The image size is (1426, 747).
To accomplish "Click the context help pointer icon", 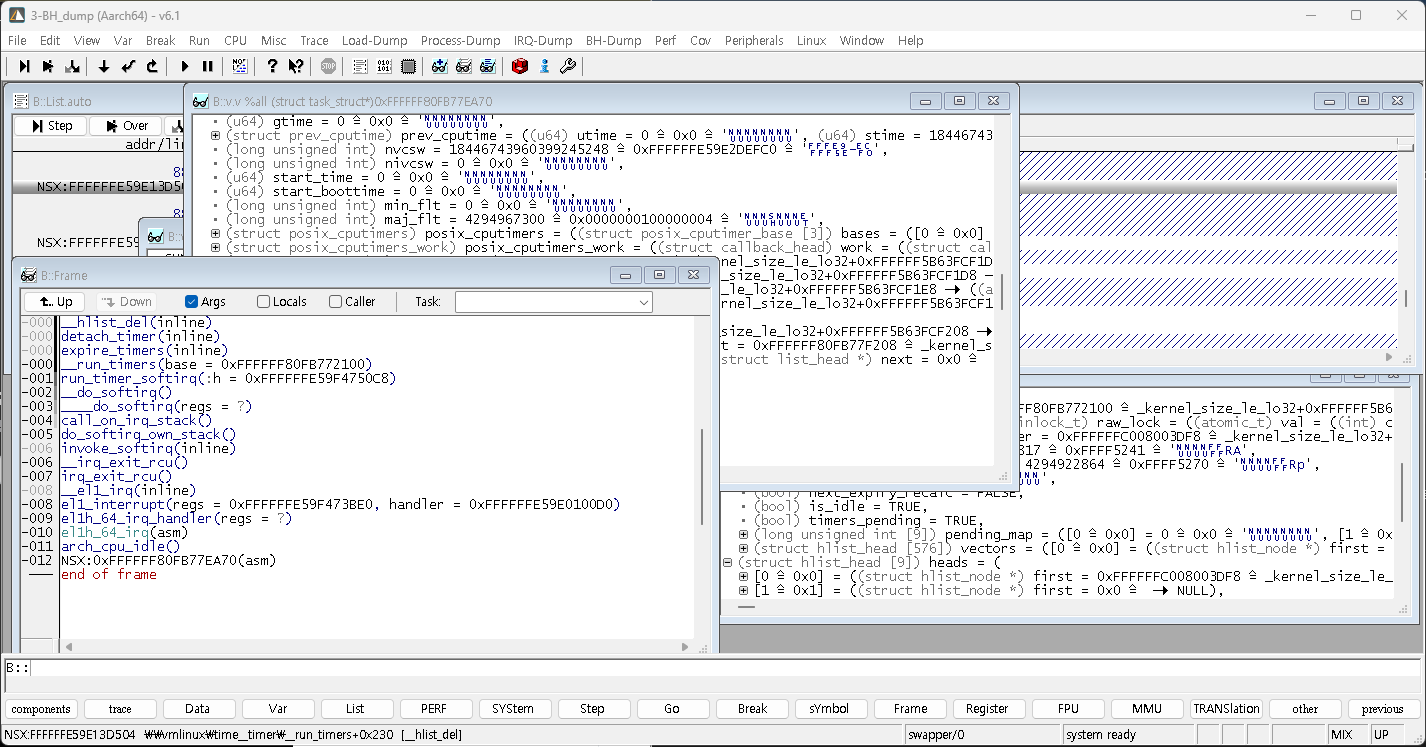I will (296, 67).
